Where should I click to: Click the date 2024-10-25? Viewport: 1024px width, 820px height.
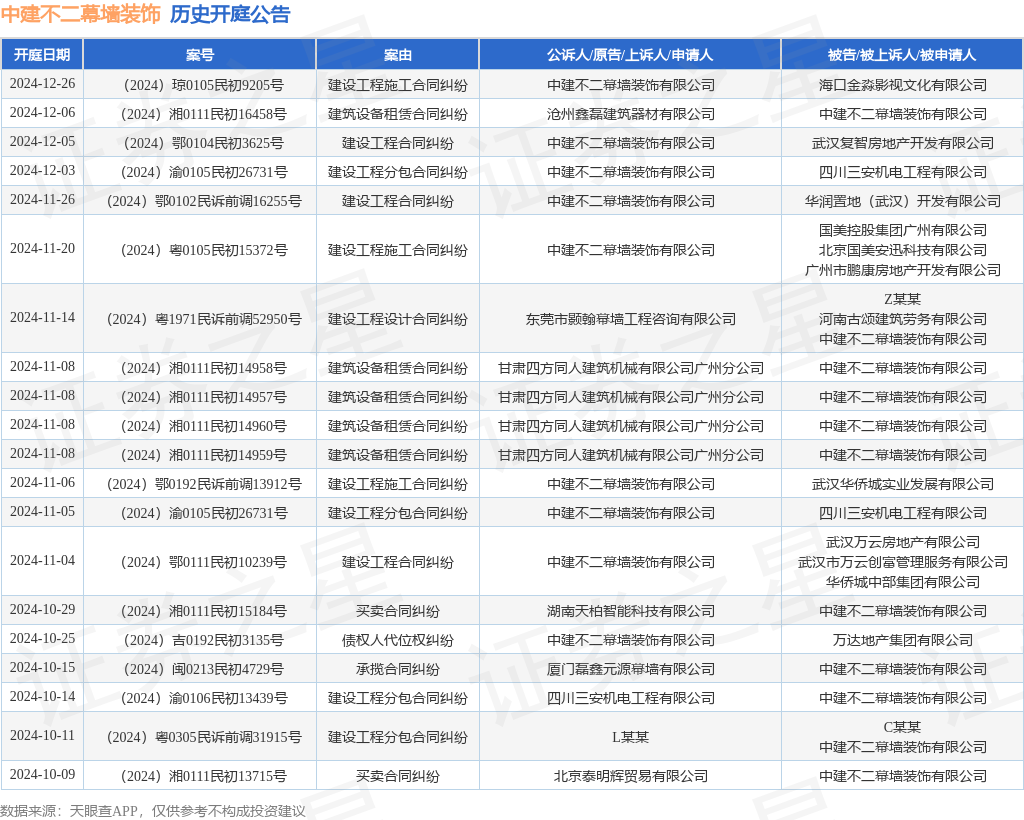pos(42,639)
